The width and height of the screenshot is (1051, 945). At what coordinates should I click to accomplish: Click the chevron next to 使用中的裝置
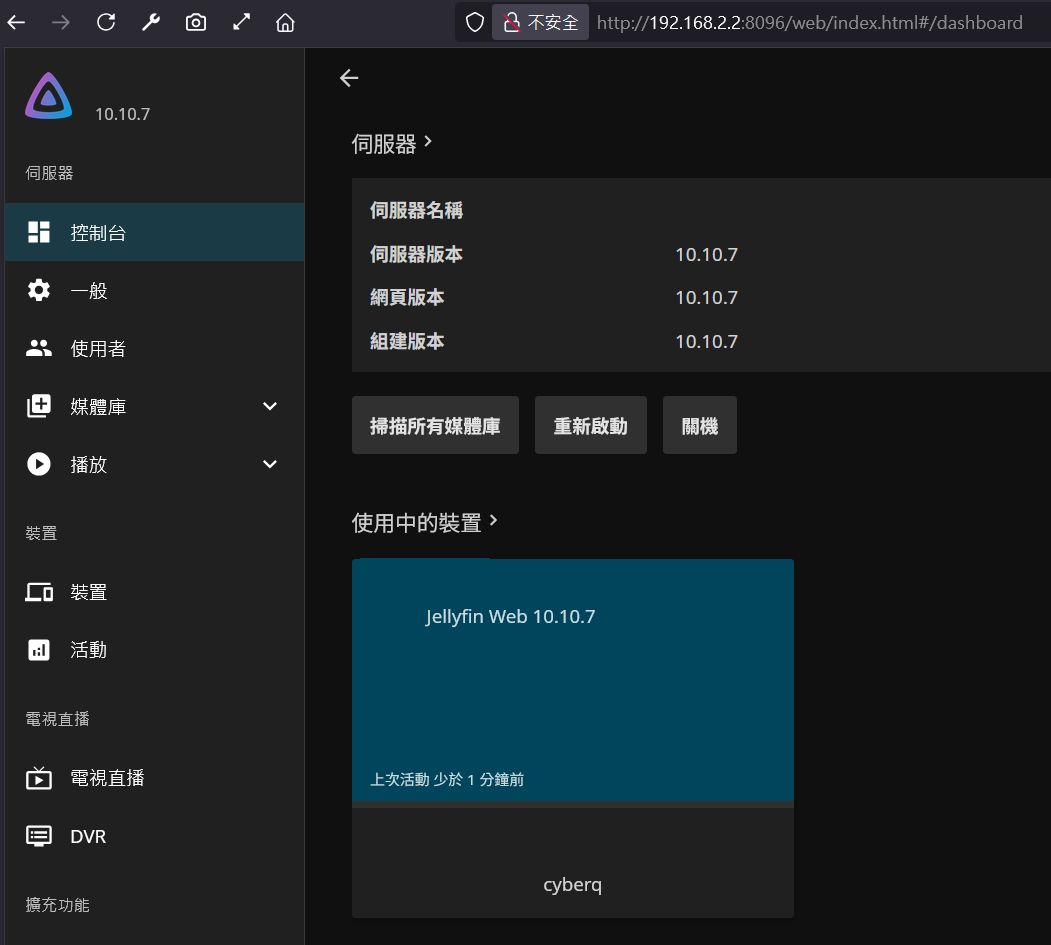tap(493, 520)
